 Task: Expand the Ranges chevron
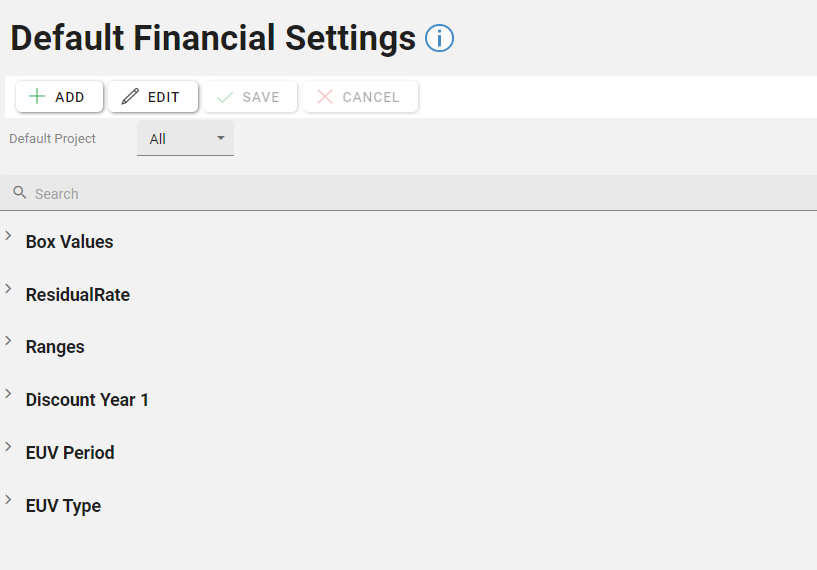(8, 341)
